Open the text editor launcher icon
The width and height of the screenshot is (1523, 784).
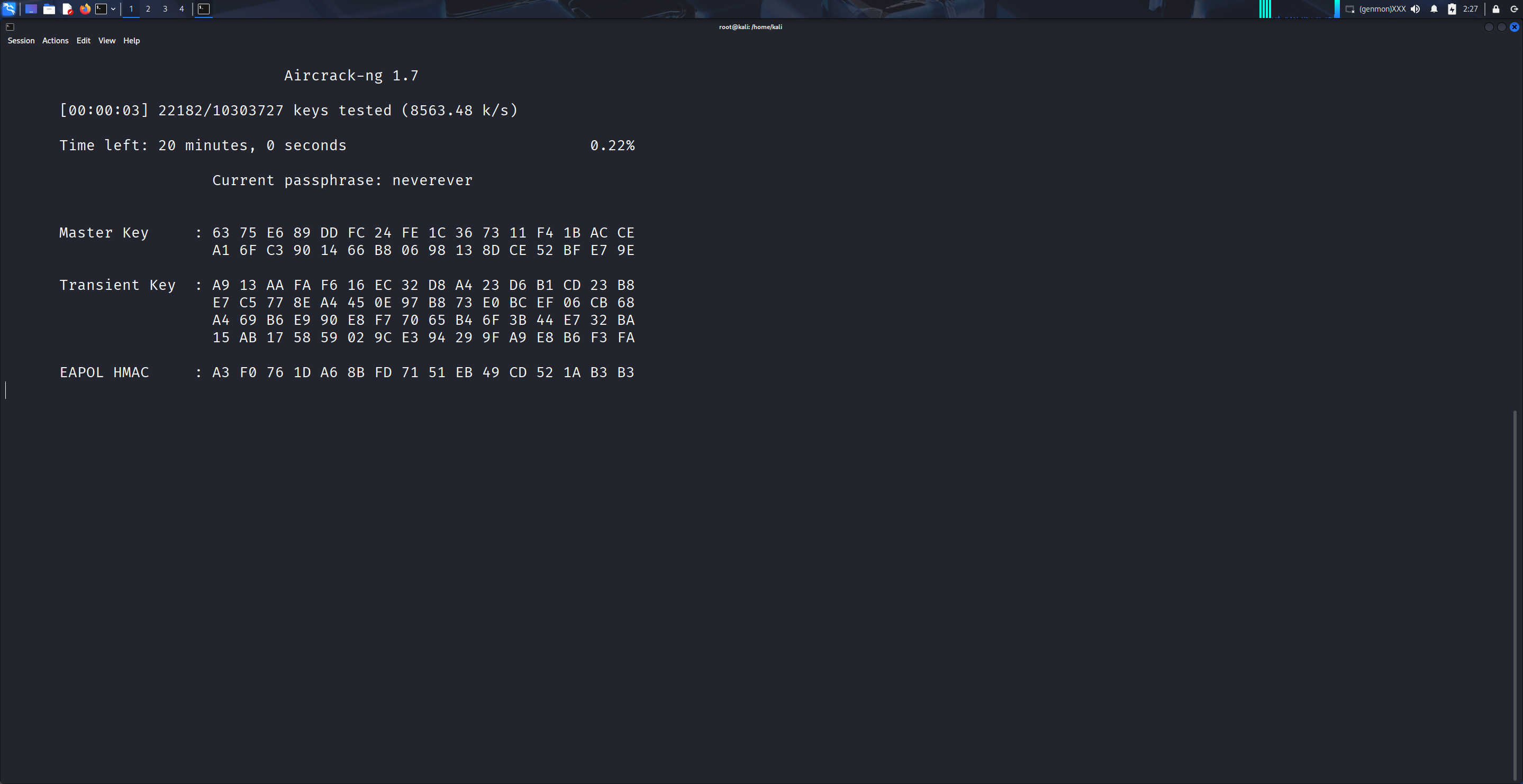point(67,9)
